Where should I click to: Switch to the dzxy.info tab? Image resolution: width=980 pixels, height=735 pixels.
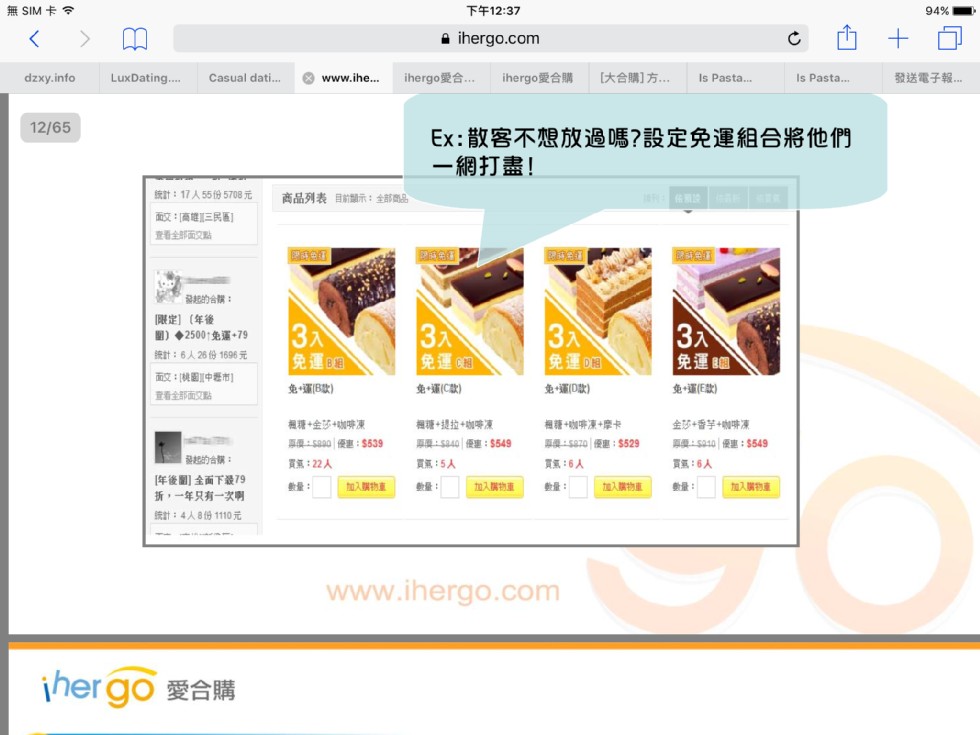[x=49, y=78]
